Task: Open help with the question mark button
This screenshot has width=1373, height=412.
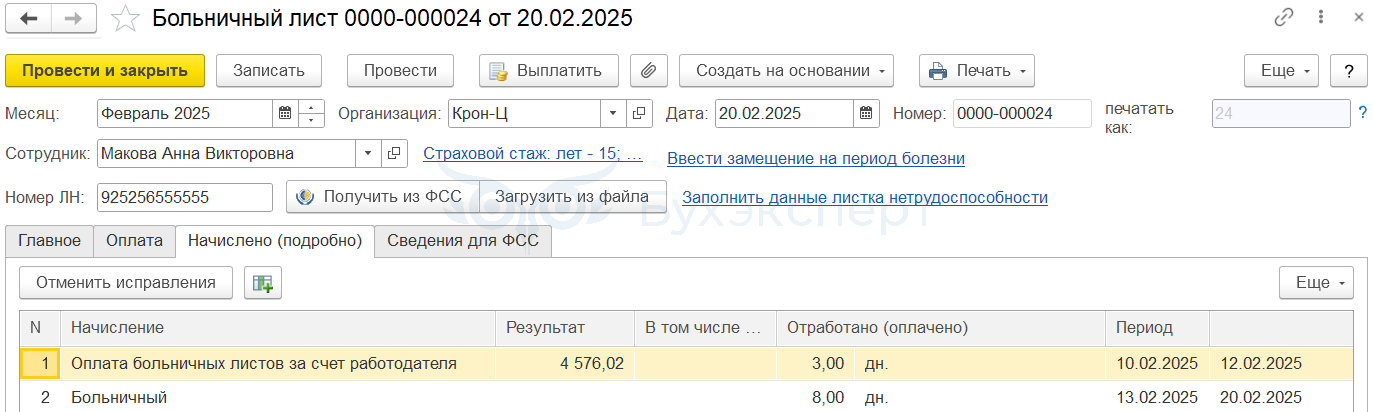Action: [x=1349, y=71]
